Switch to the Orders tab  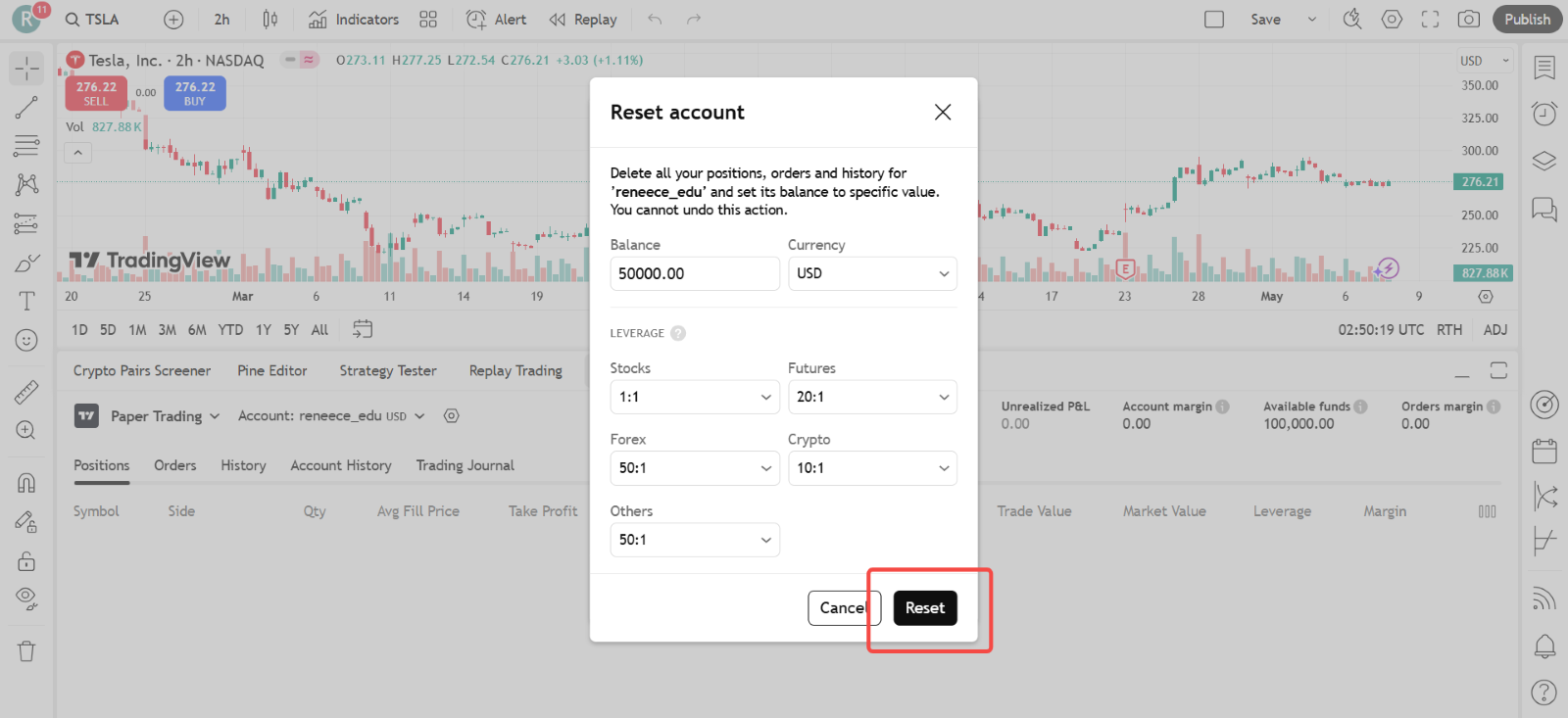pos(174,466)
